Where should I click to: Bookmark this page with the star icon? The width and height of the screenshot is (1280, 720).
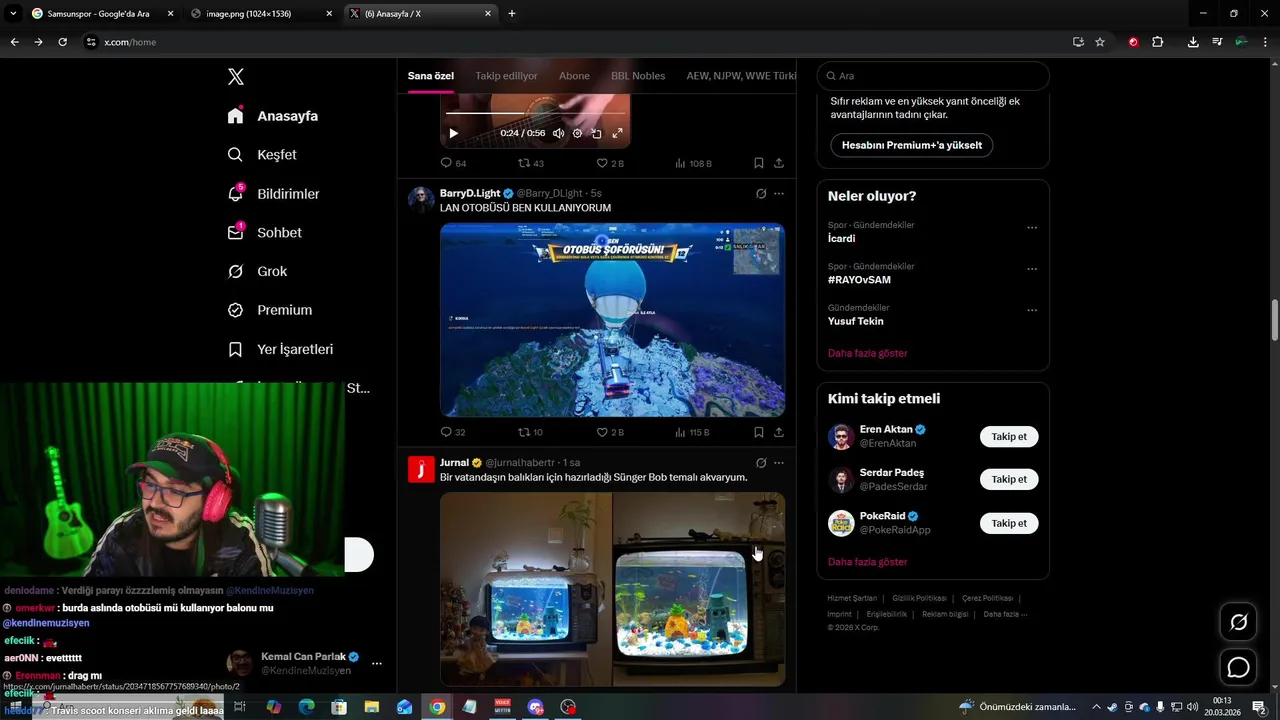(x=1100, y=42)
